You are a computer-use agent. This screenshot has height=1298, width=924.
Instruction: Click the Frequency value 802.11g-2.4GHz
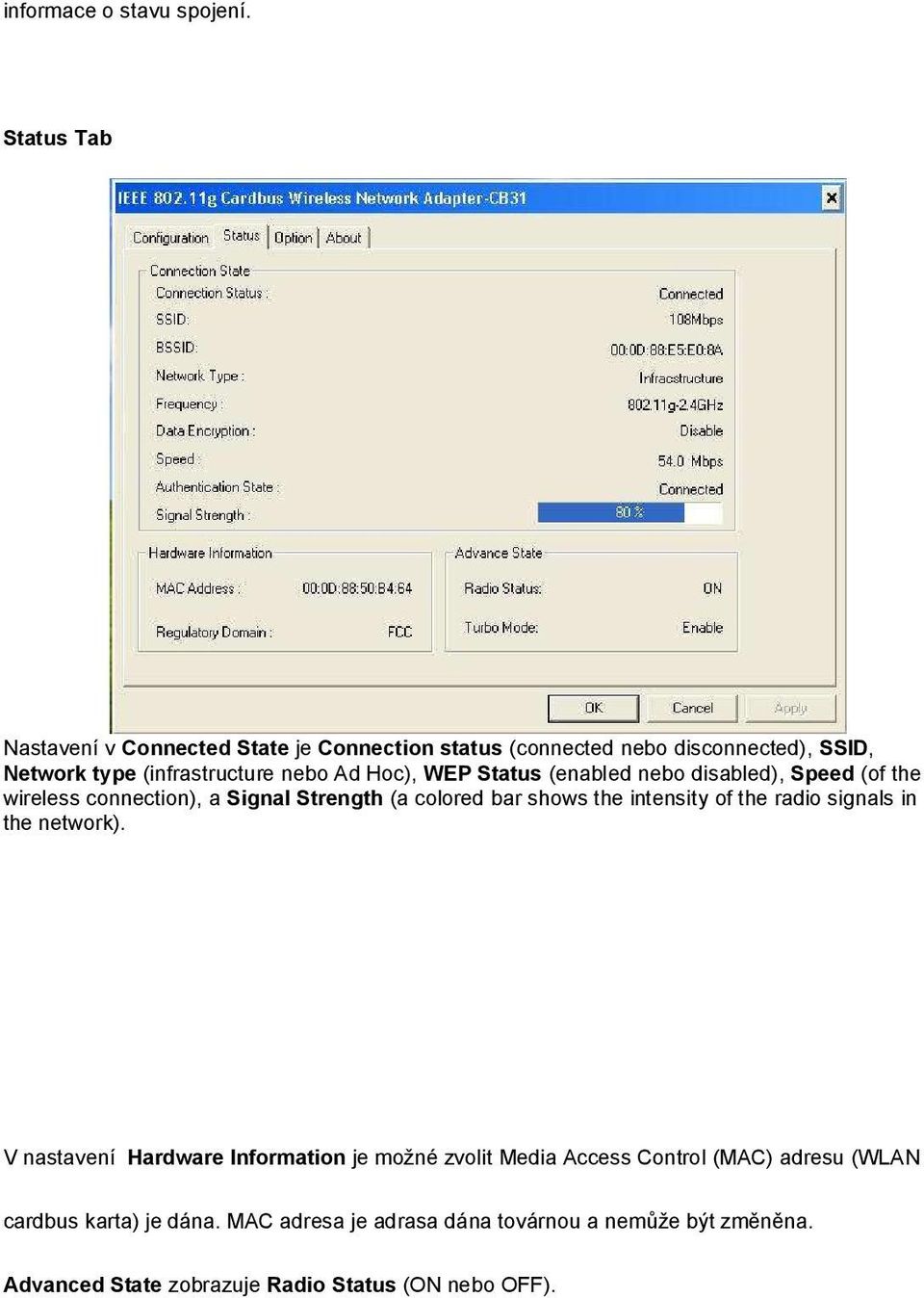675,404
